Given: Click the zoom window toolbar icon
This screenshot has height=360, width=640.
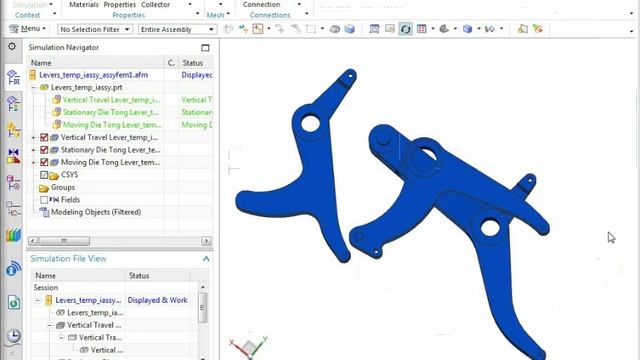Looking at the screenshot, I should [x=389, y=29].
